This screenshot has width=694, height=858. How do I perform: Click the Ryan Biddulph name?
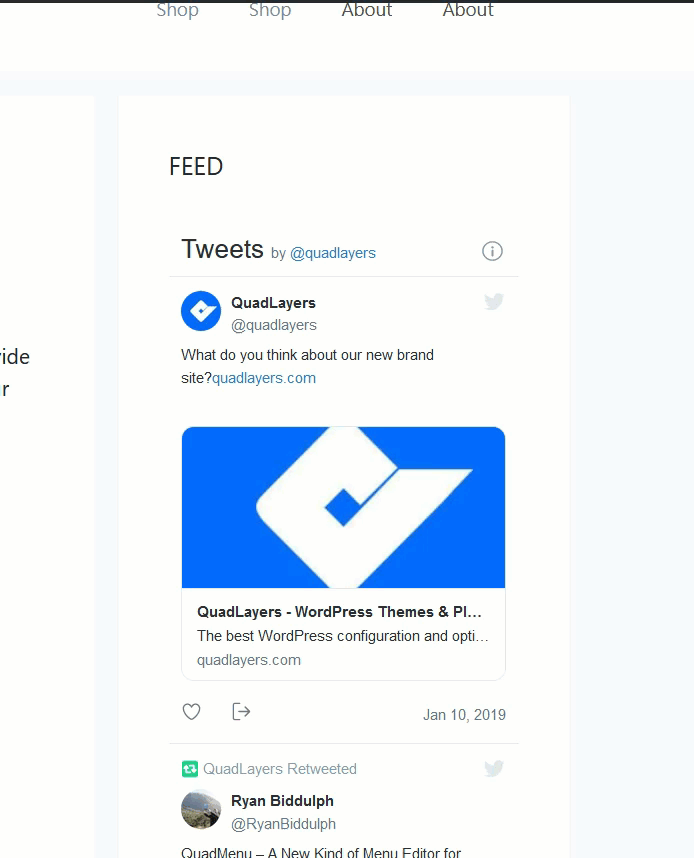[282, 801]
